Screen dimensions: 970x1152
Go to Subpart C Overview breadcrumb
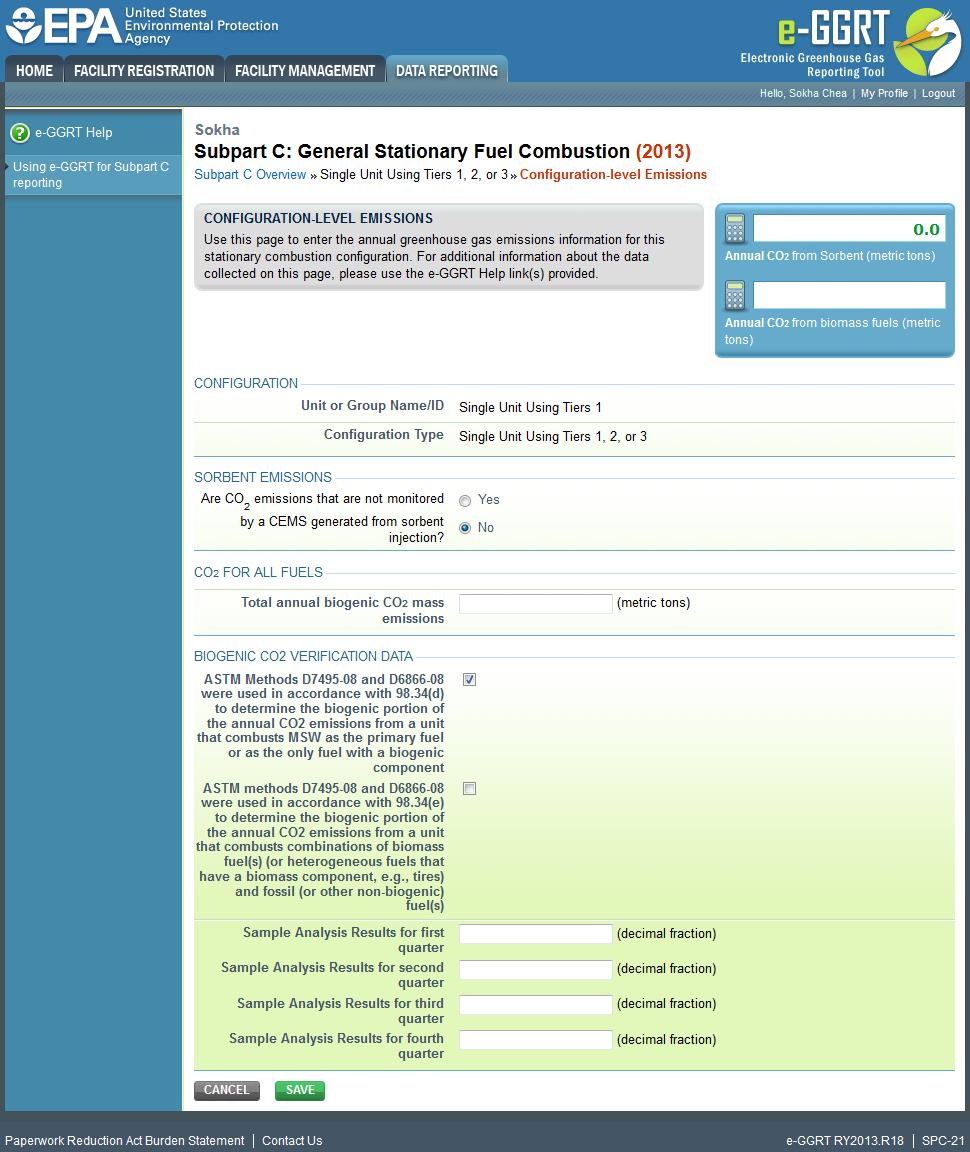click(250, 175)
